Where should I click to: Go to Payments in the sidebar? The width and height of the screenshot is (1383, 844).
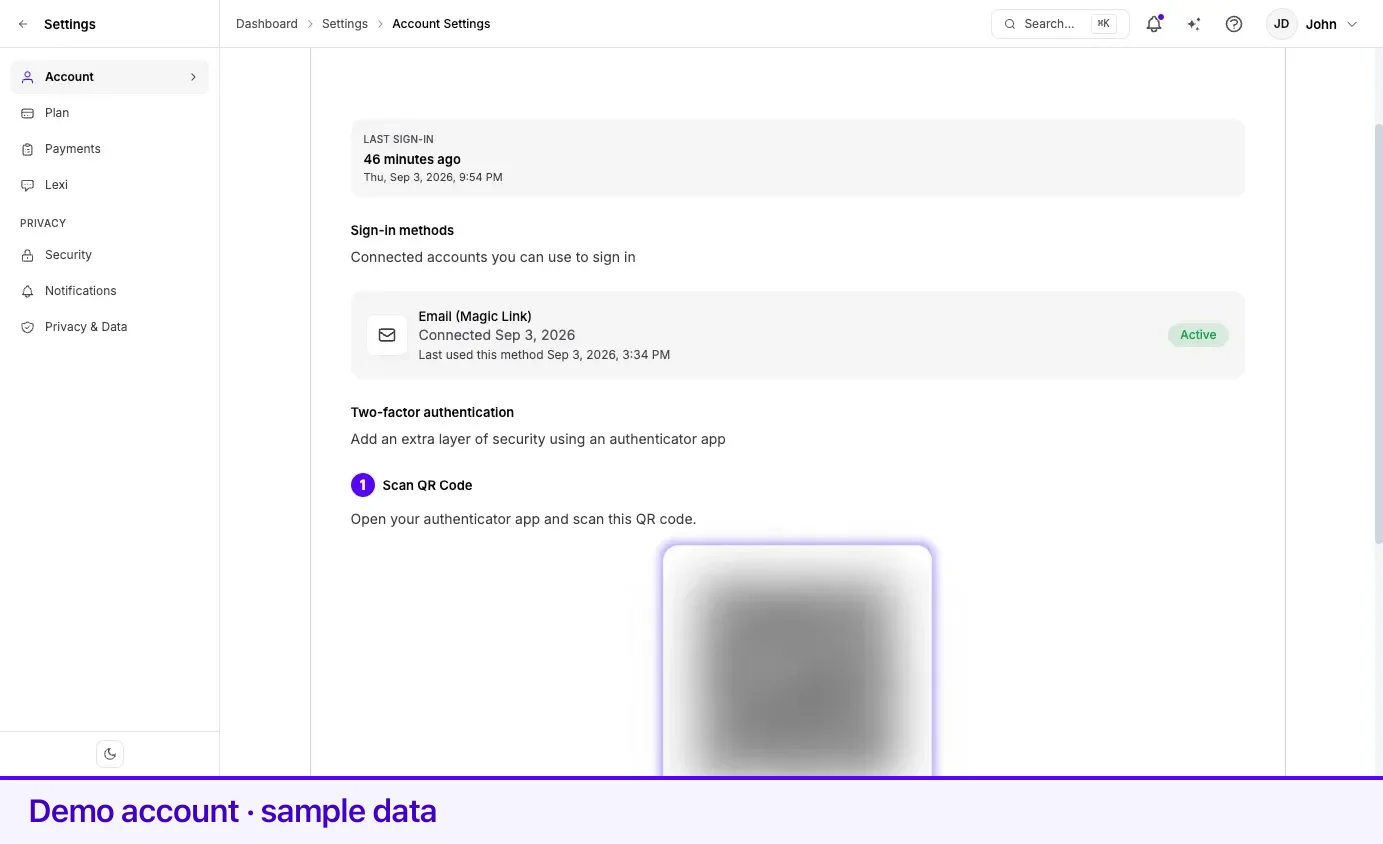click(110, 149)
